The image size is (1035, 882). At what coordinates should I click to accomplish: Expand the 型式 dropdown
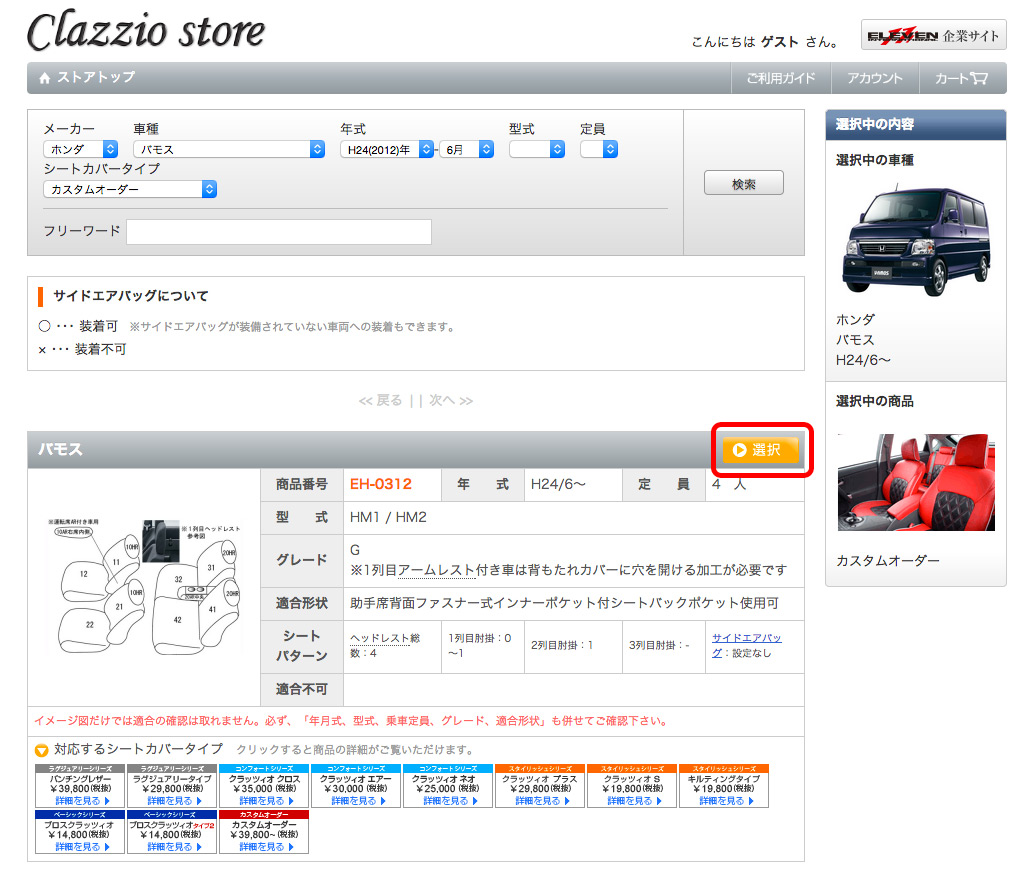click(x=537, y=149)
